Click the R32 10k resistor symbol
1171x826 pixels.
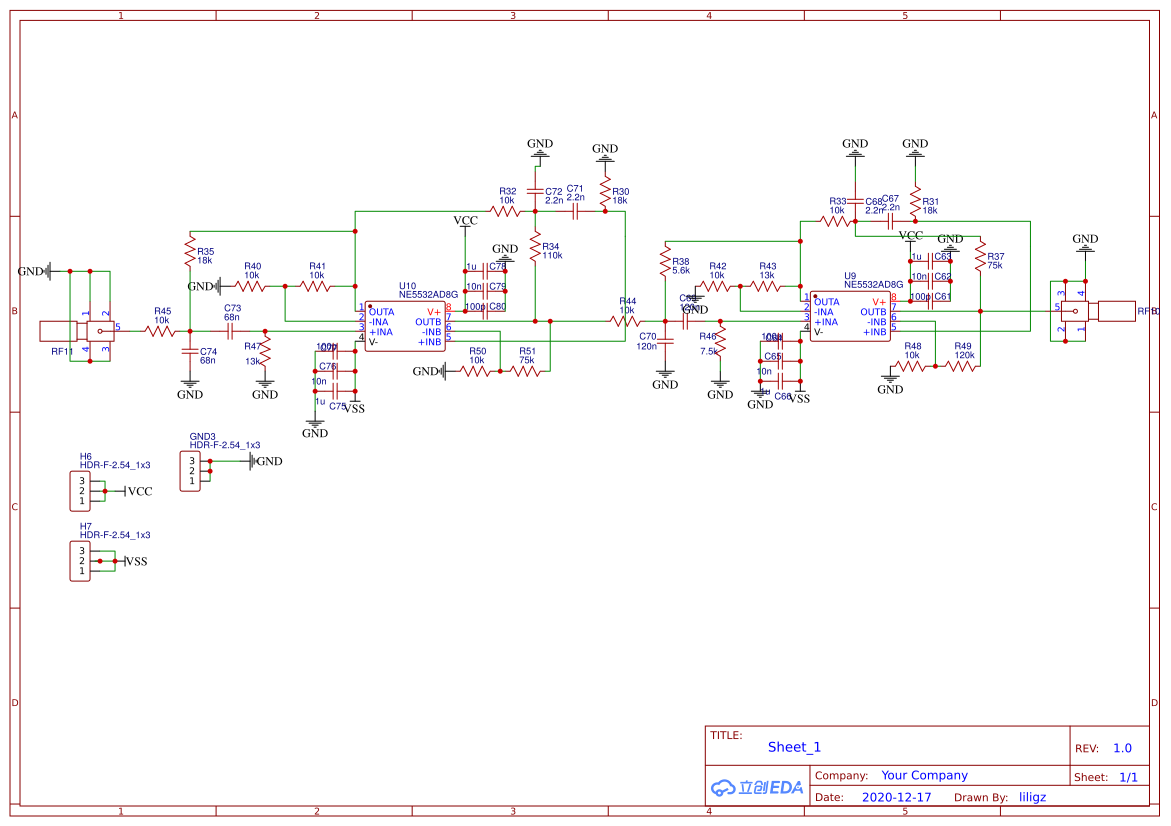(x=506, y=211)
